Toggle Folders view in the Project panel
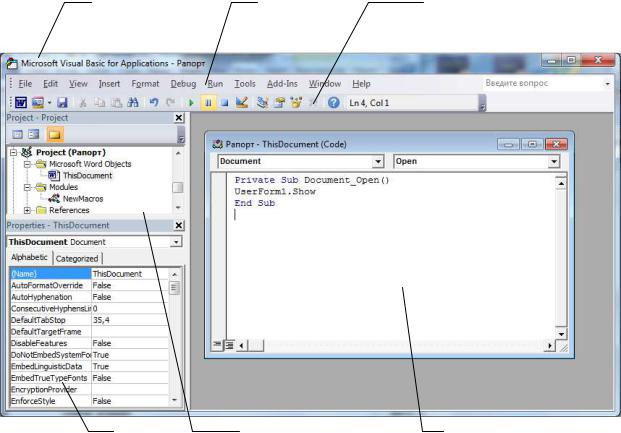The height and width of the screenshot is (433, 621). [x=55, y=134]
